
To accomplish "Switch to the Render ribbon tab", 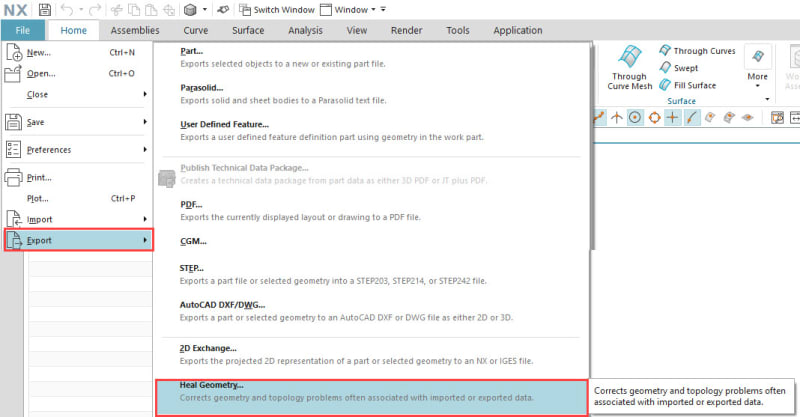I will [406, 30].
